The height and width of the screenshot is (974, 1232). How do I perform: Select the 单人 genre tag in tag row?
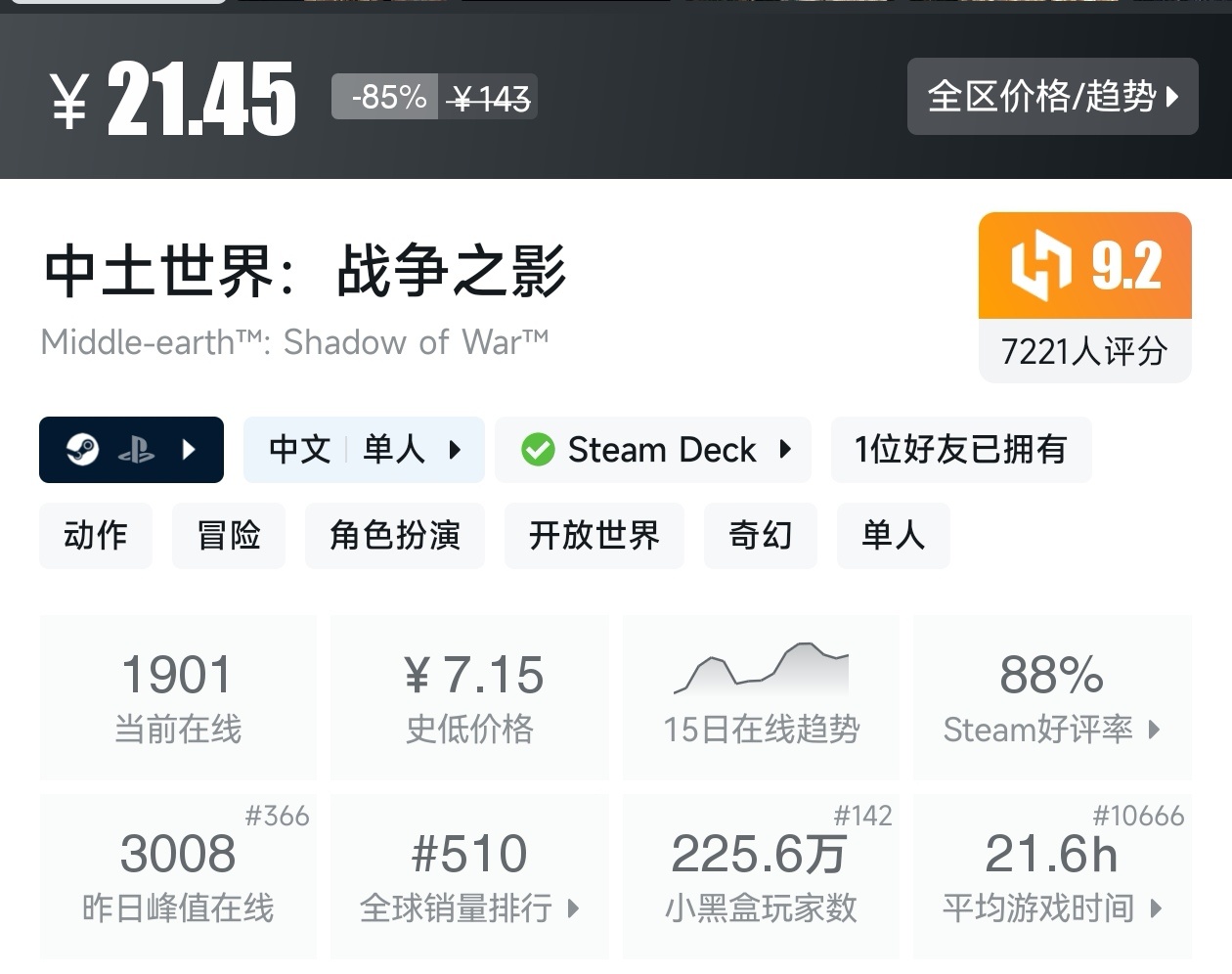(x=894, y=535)
